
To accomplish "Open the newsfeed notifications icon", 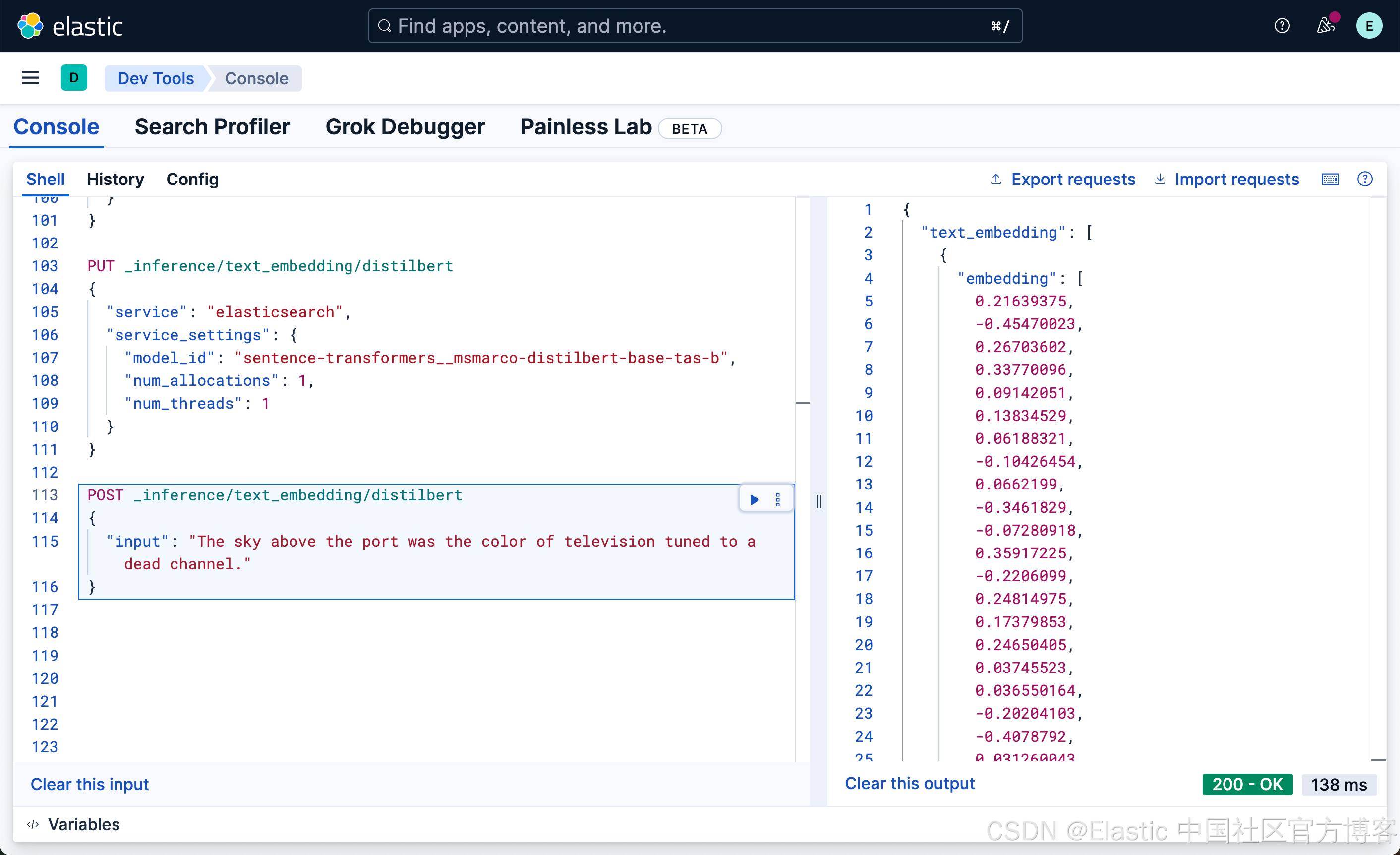I will [x=1325, y=26].
